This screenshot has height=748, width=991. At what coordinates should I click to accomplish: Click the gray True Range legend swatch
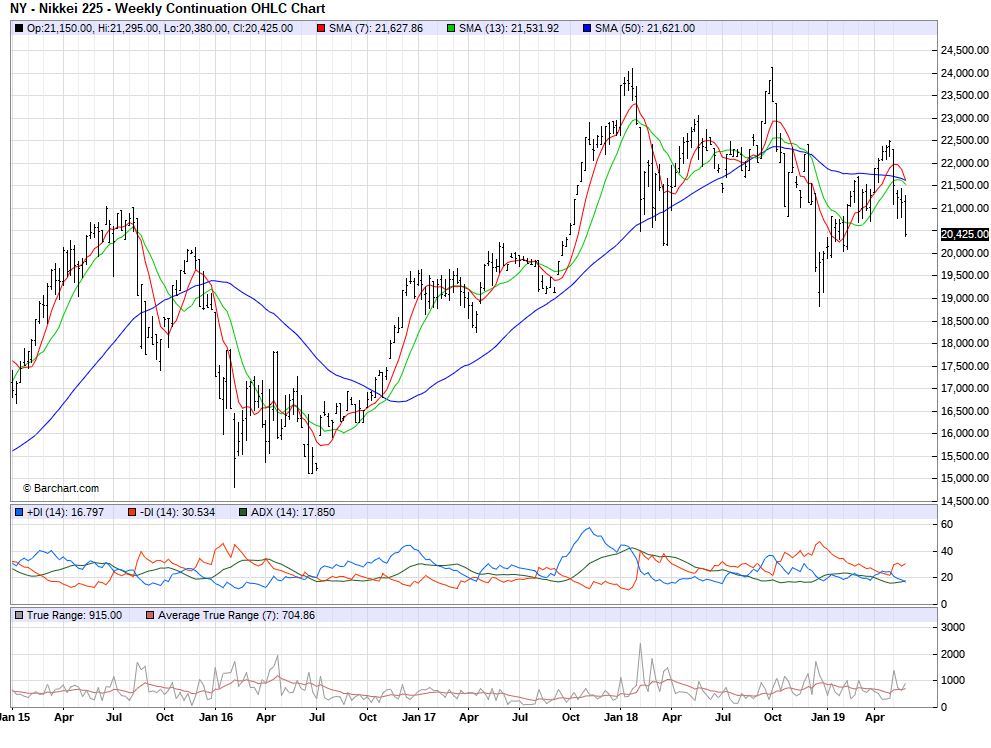[18, 615]
